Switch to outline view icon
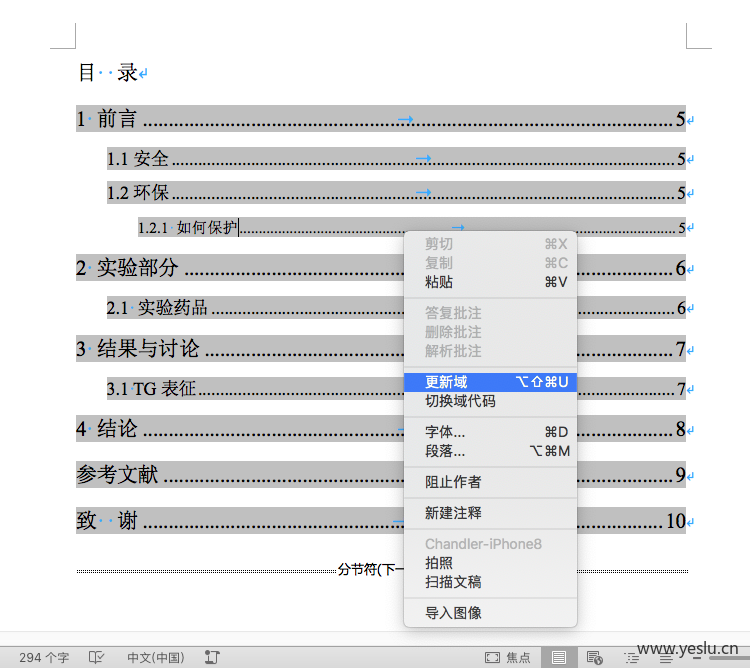 [631, 658]
